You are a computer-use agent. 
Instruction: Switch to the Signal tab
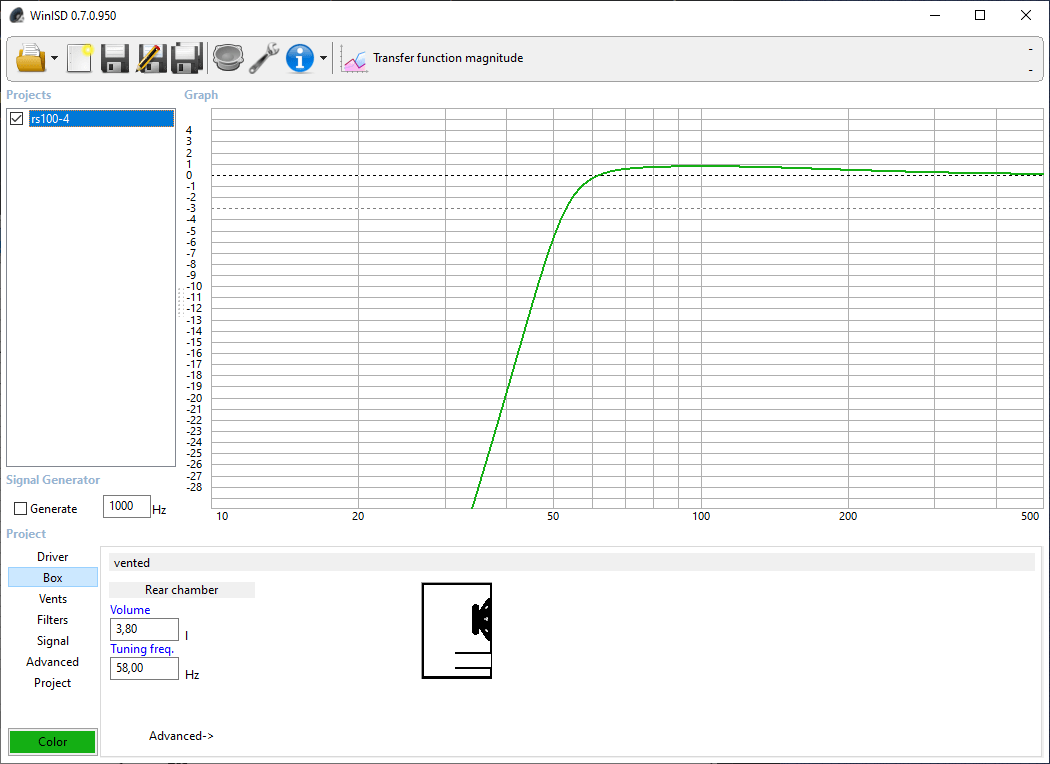(x=53, y=641)
